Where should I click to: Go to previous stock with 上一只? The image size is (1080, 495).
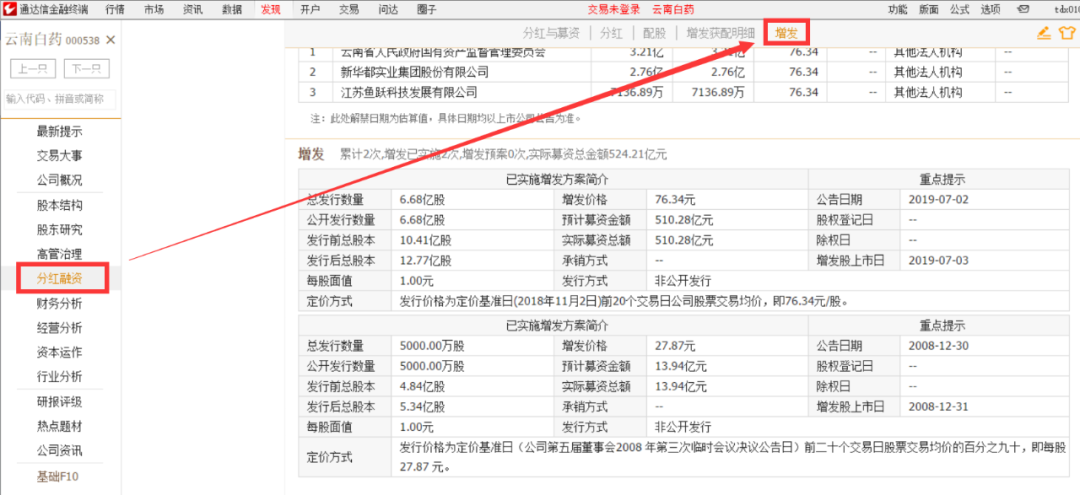pos(34,69)
